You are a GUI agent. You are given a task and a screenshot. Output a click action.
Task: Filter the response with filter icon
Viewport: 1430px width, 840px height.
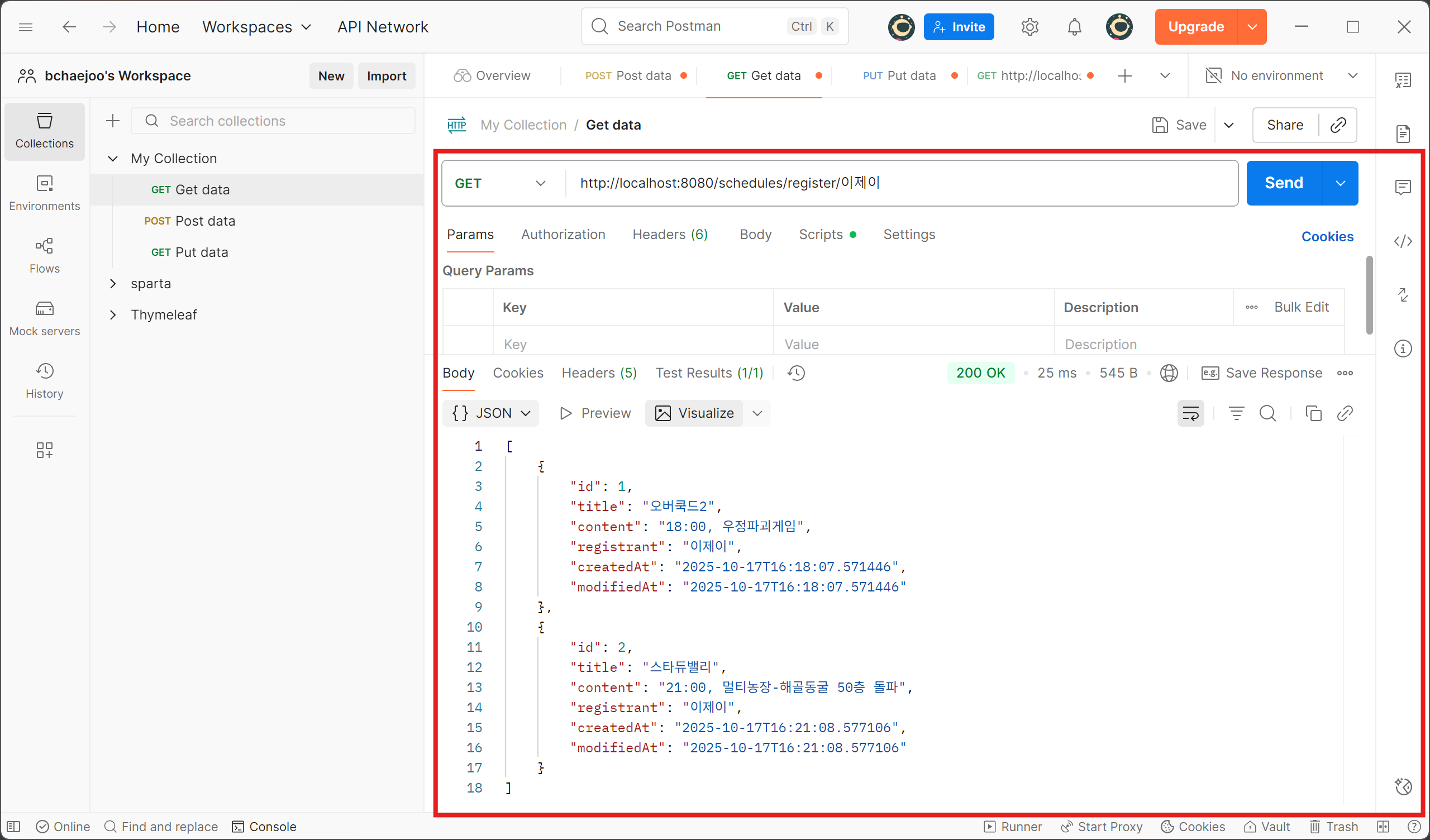1236,413
